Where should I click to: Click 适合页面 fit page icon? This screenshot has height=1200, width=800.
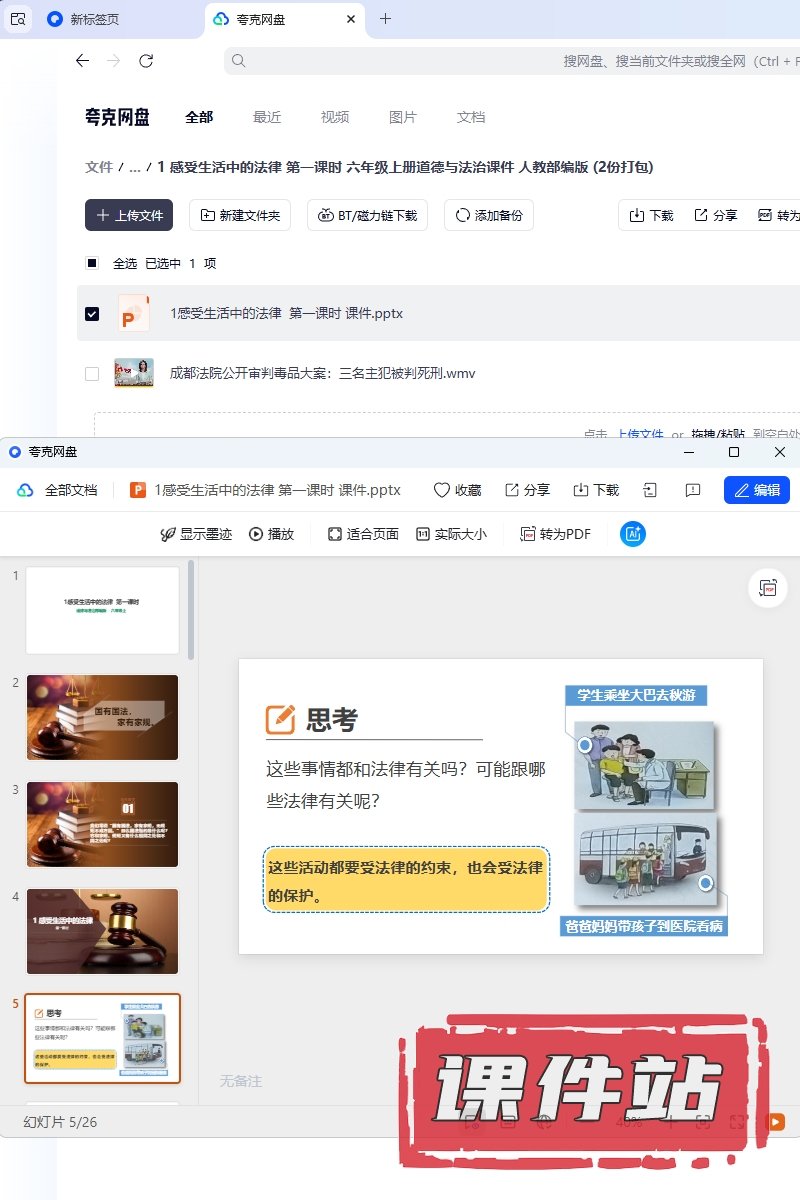click(x=335, y=534)
